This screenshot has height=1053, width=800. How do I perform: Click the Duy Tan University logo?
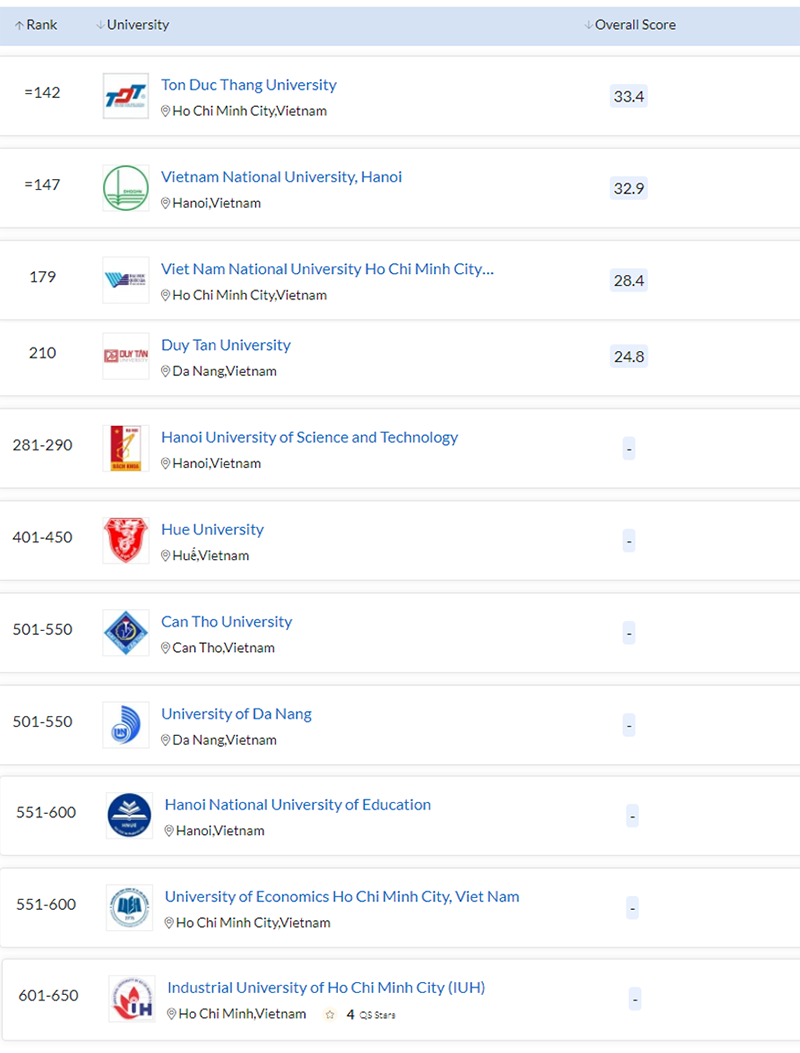tap(125, 356)
